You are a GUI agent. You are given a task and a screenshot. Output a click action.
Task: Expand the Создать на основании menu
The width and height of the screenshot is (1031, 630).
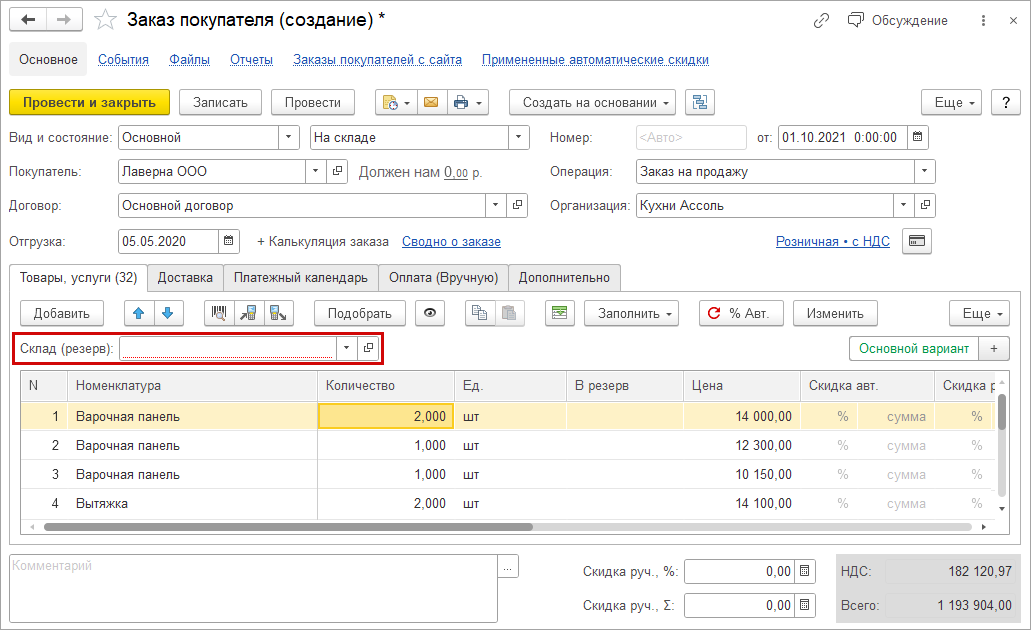tap(592, 102)
